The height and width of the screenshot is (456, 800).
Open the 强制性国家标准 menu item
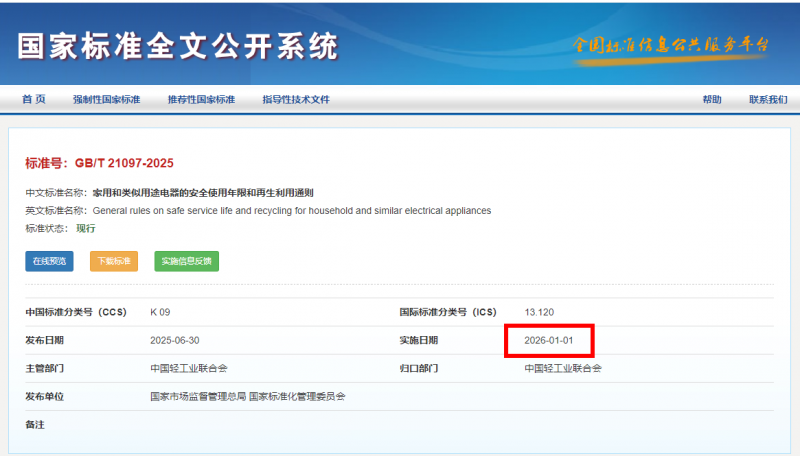(x=106, y=100)
